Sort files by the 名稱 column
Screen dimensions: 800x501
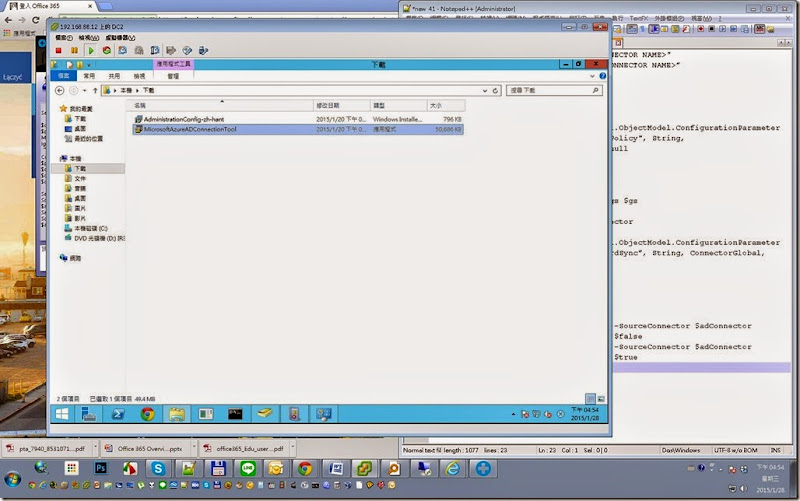click(221, 106)
